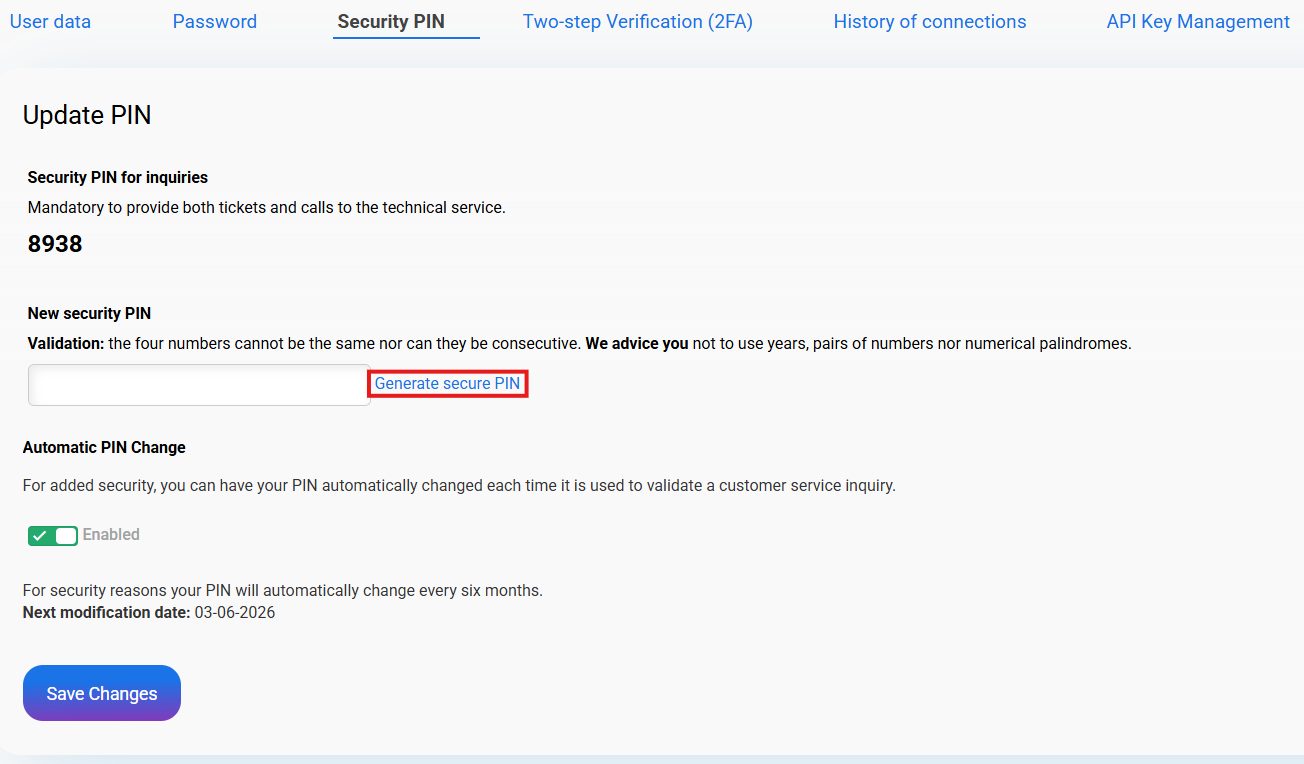Viewport: 1304px width, 764px height.
Task: Click the Update PIN heading
Action: [87, 115]
